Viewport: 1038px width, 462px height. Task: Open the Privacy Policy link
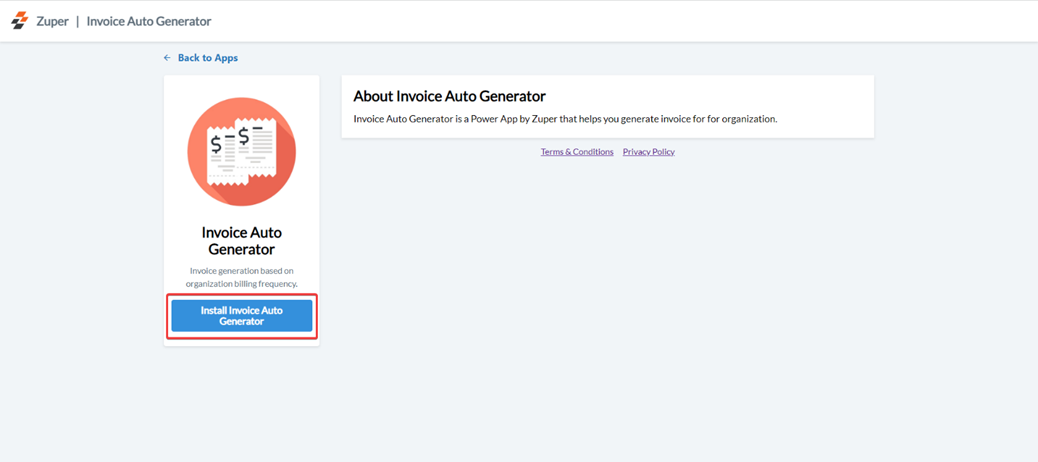click(x=648, y=152)
